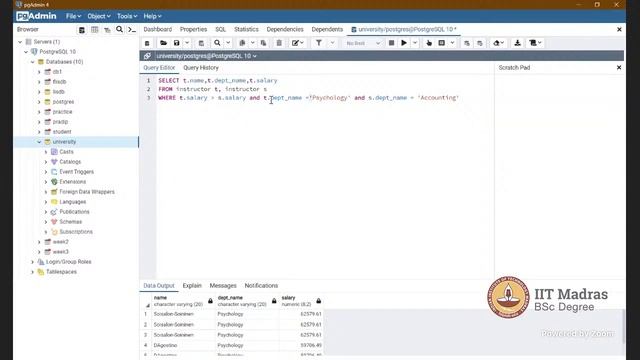
Task: Click the Rollback transaction icon
Action: coord(480,43)
